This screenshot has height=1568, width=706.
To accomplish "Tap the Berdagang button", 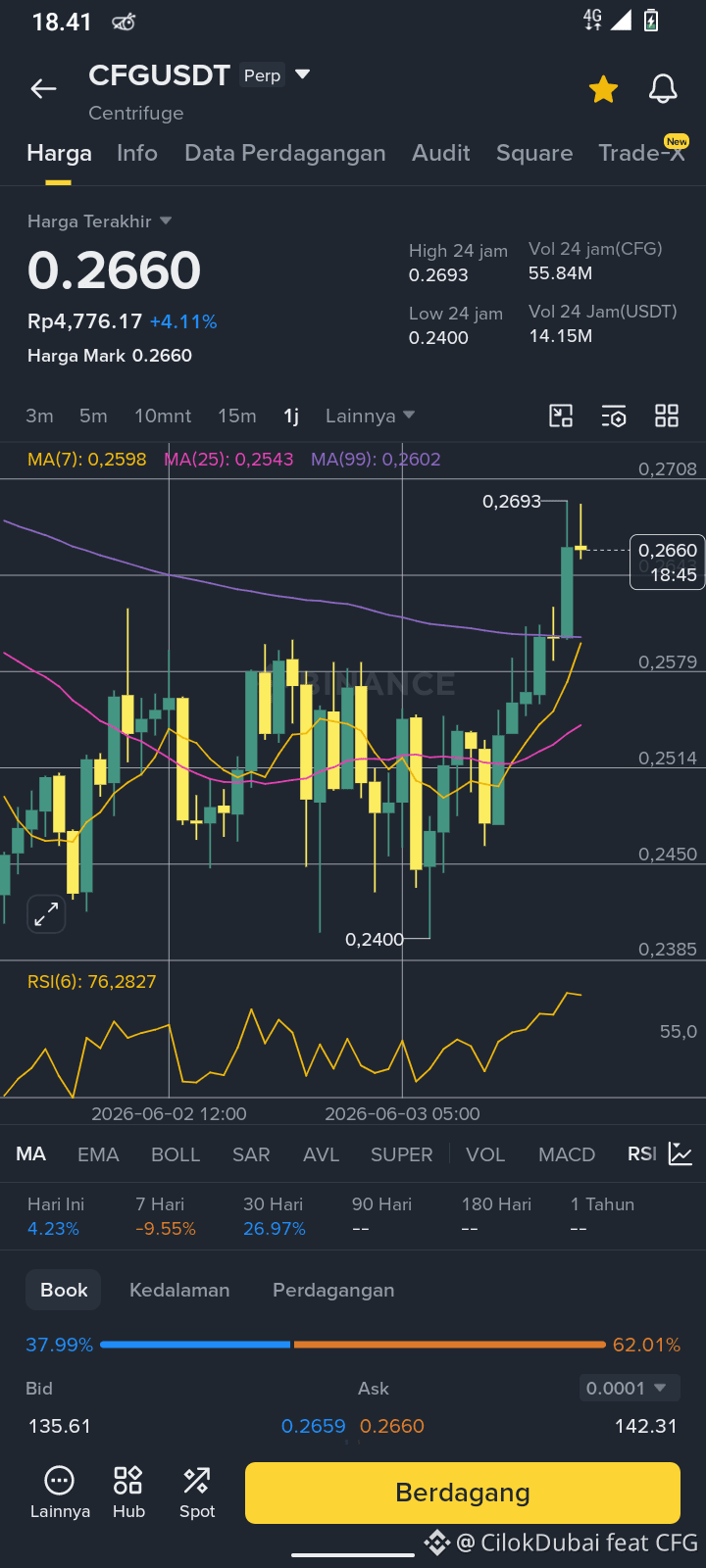I will [463, 1493].
